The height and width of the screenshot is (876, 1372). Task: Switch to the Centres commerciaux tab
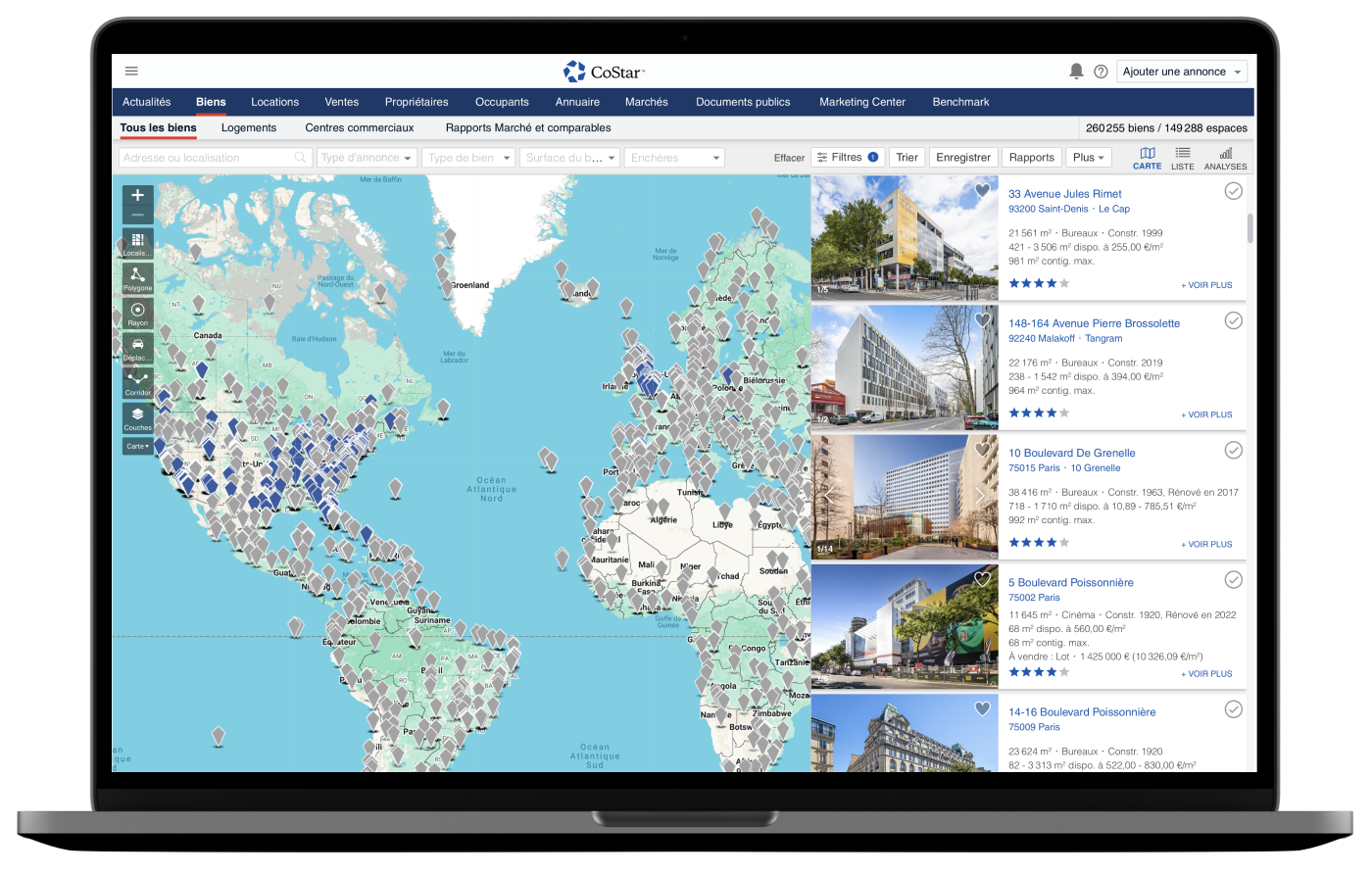click(x=359, y=127)
